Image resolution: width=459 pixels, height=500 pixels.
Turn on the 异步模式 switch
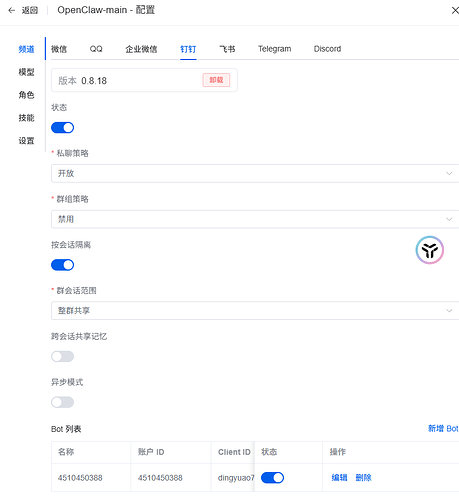click(x=62, y=402)
